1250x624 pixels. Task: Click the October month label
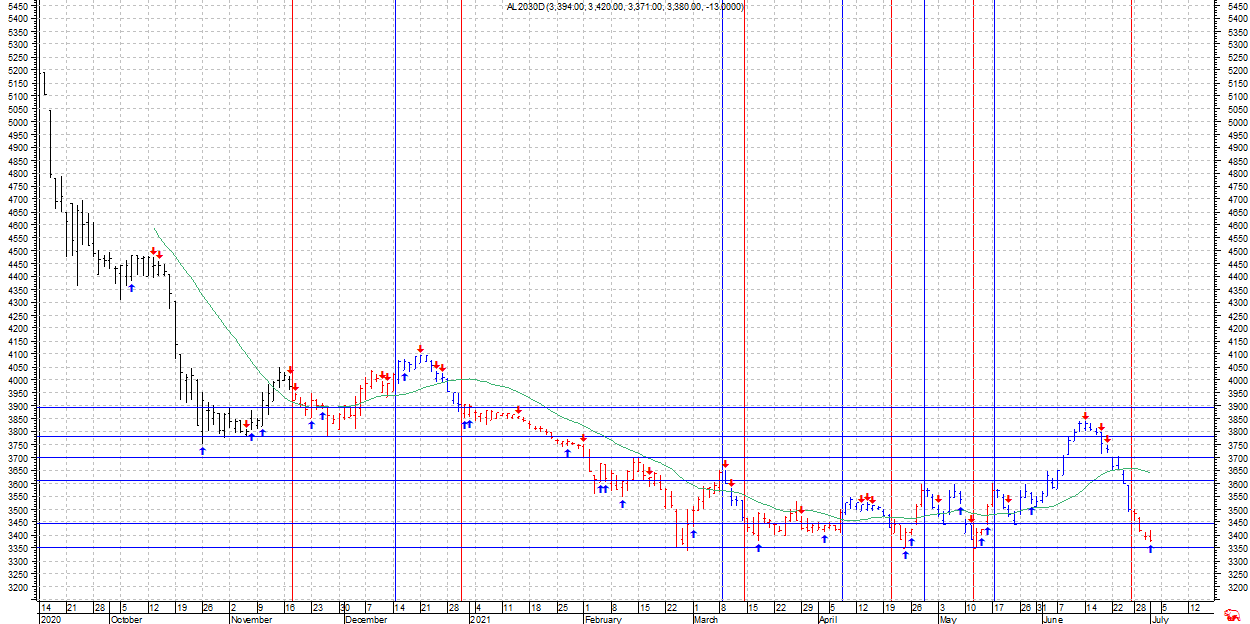126,619
